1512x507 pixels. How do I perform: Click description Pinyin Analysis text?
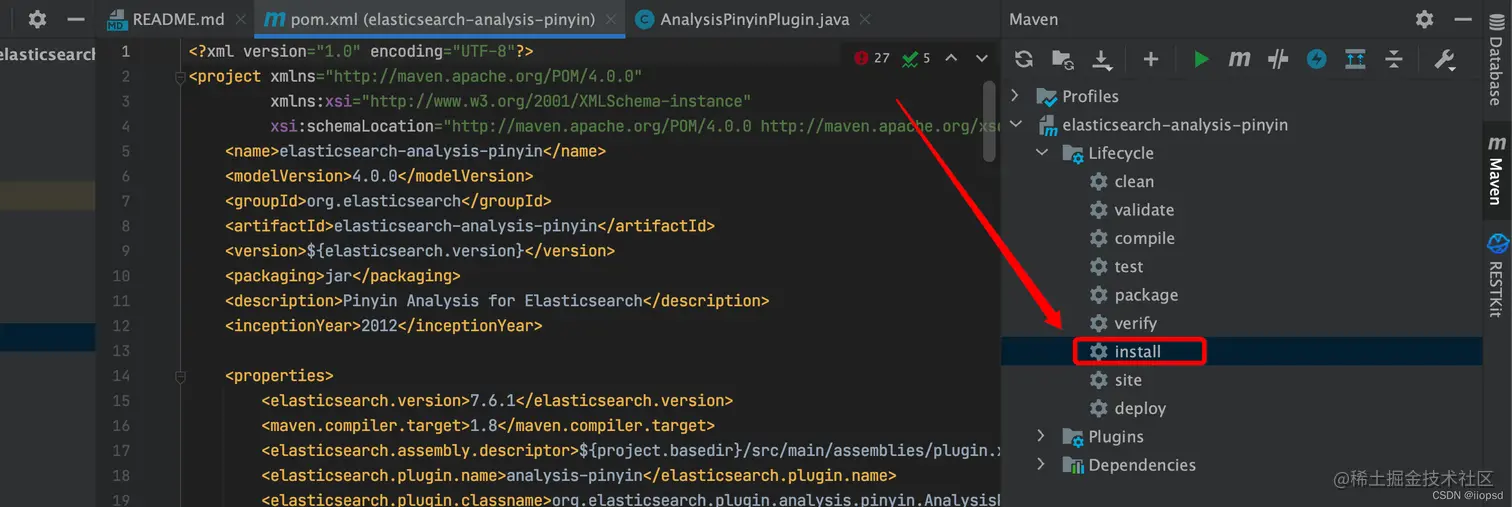[x=493, y=301]
